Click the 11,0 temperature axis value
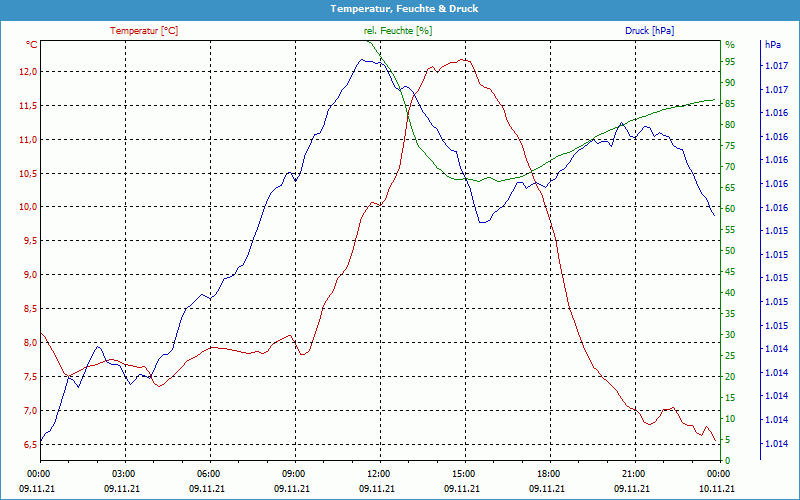 point(28,140)
